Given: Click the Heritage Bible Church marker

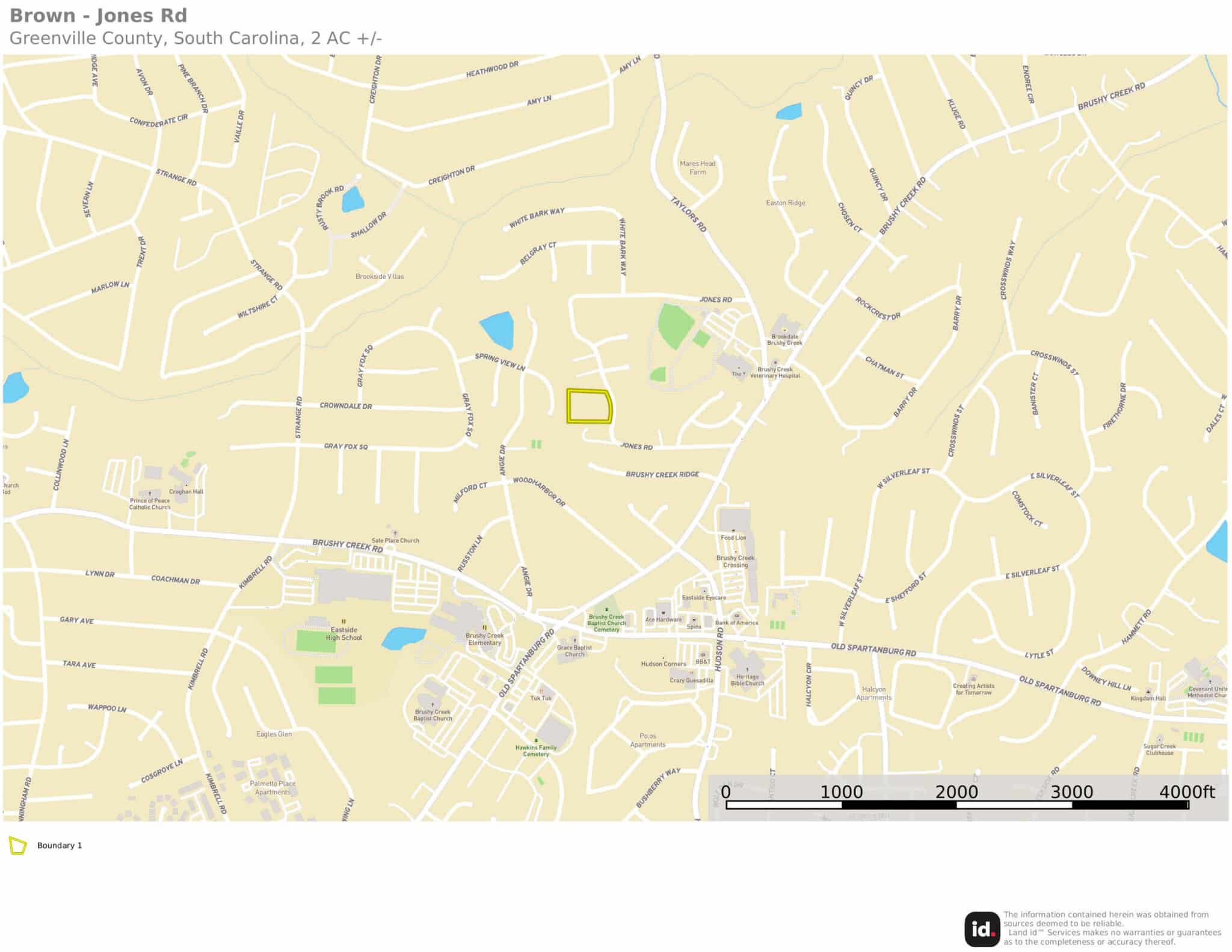Looking at the screenshot, I should pos(747,669).
